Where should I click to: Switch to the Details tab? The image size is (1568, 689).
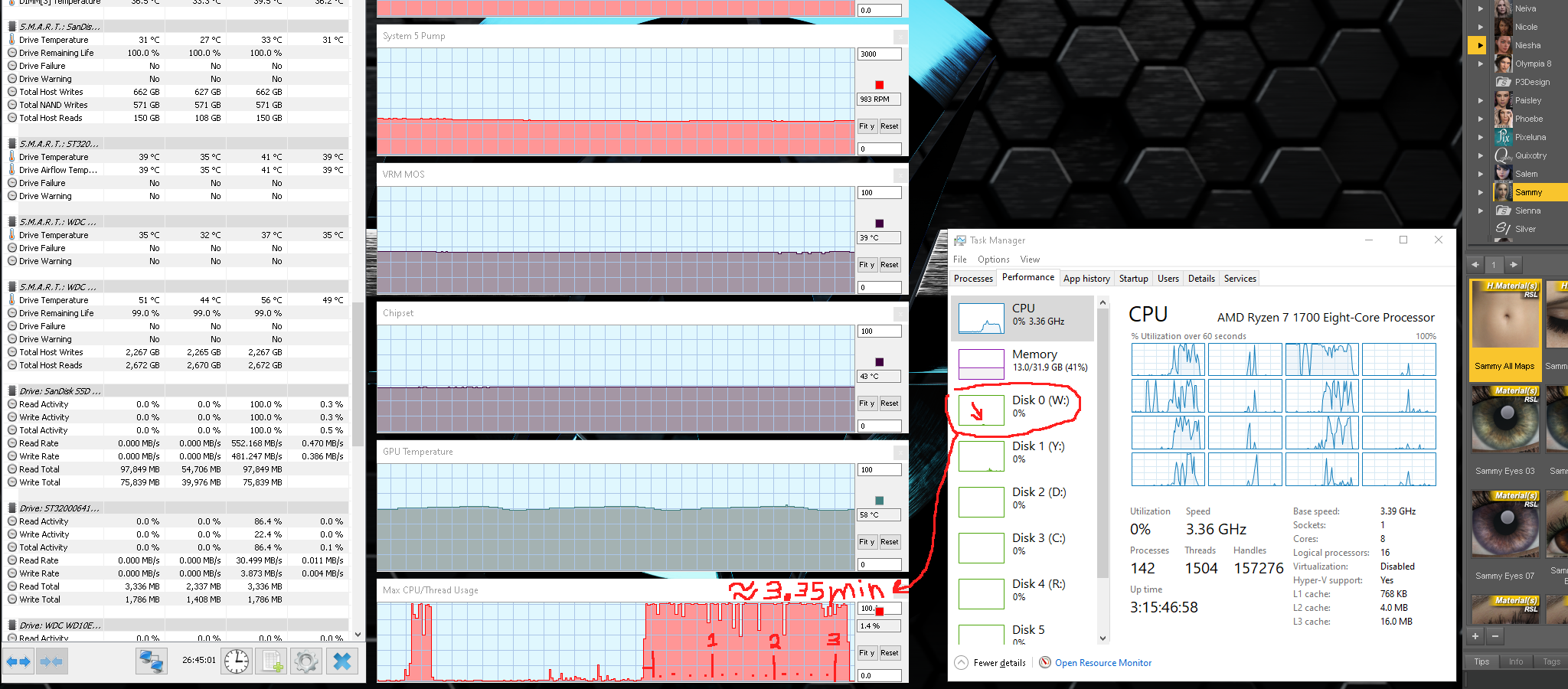pyautogui.click(x=1201, y=279)
